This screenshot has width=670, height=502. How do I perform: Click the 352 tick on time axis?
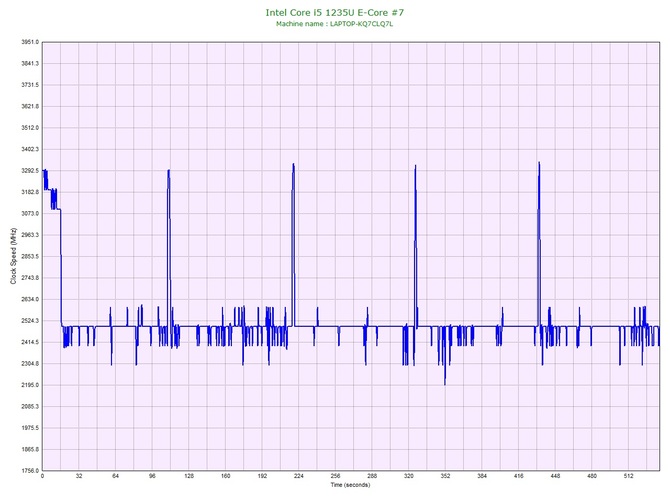tap(445, 476)
